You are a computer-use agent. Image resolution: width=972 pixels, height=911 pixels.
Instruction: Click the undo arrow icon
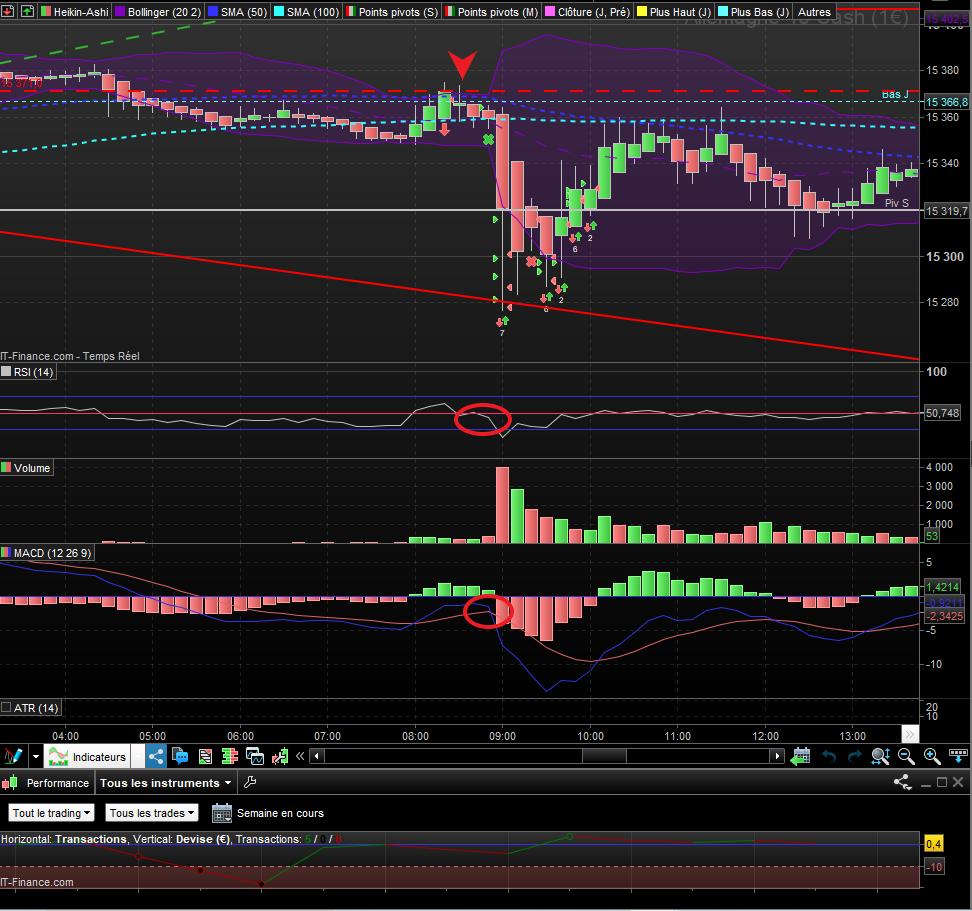click(829, 756)
